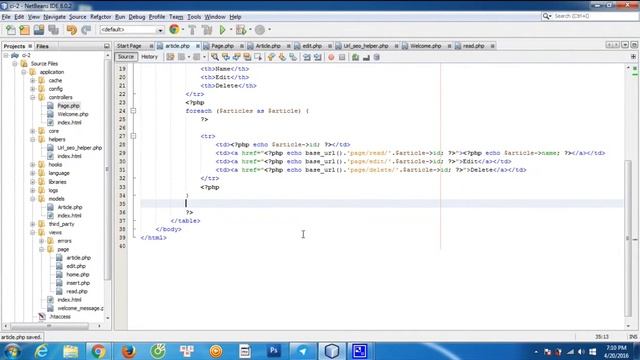640x360 pixels.
Task: Open the Debug menu
Action: click(137, 17)
